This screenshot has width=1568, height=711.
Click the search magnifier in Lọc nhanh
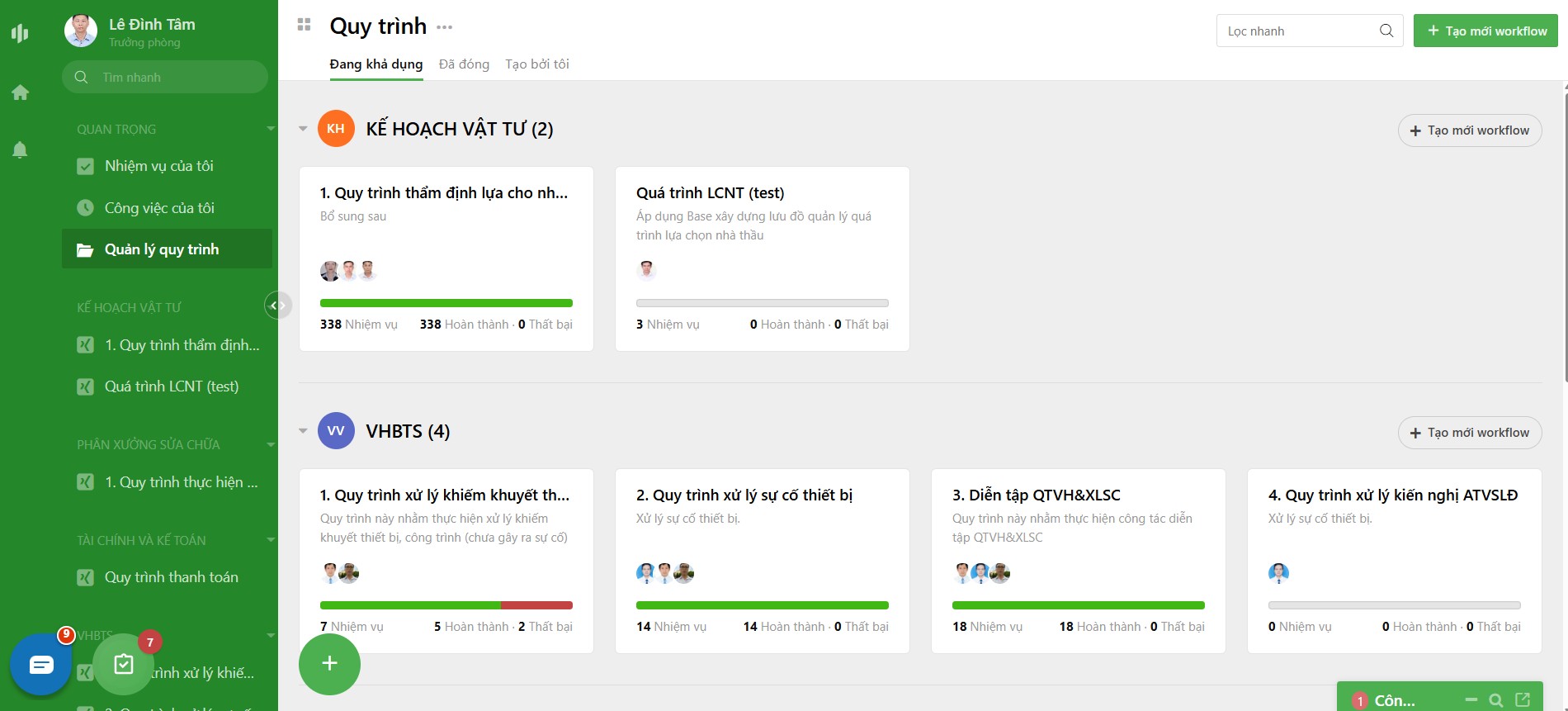pos(1386,31)
